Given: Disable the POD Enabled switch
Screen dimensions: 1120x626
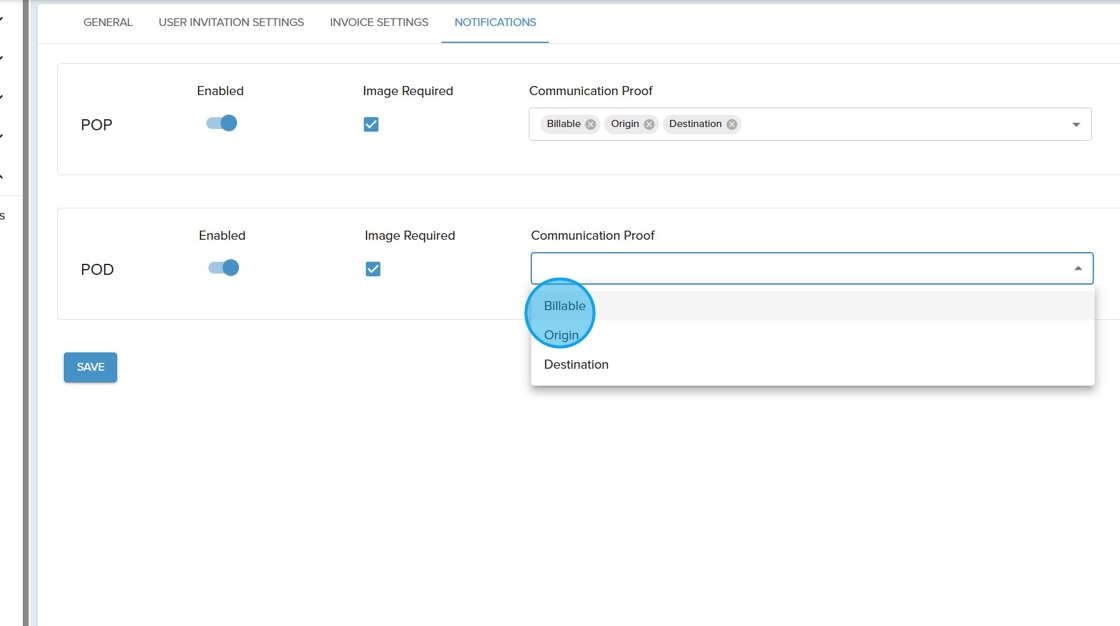Looking at the screenshot, I should 224,268.
